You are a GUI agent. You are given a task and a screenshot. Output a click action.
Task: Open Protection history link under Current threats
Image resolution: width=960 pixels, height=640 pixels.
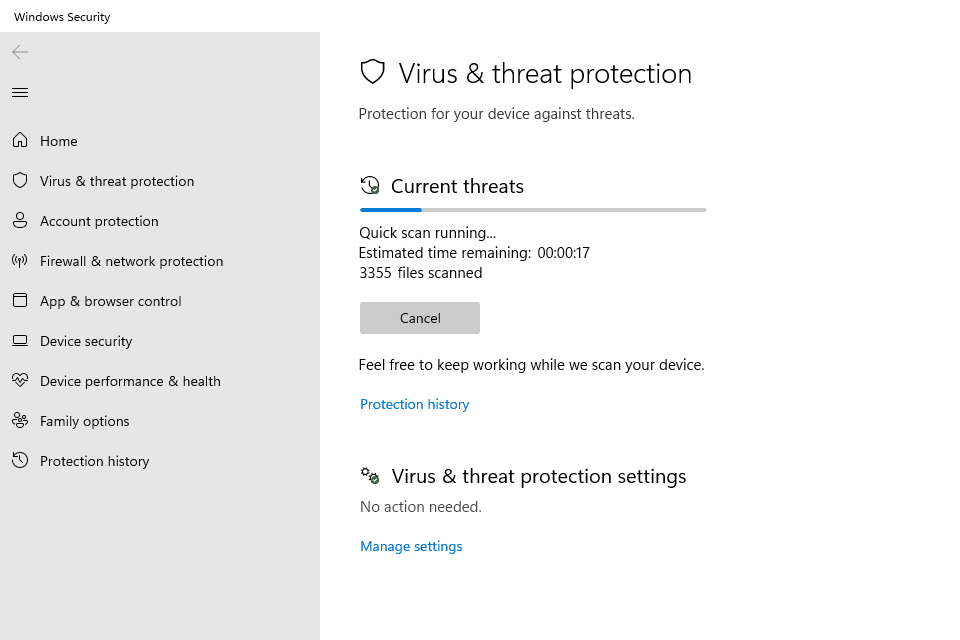[x=414, y=404]
